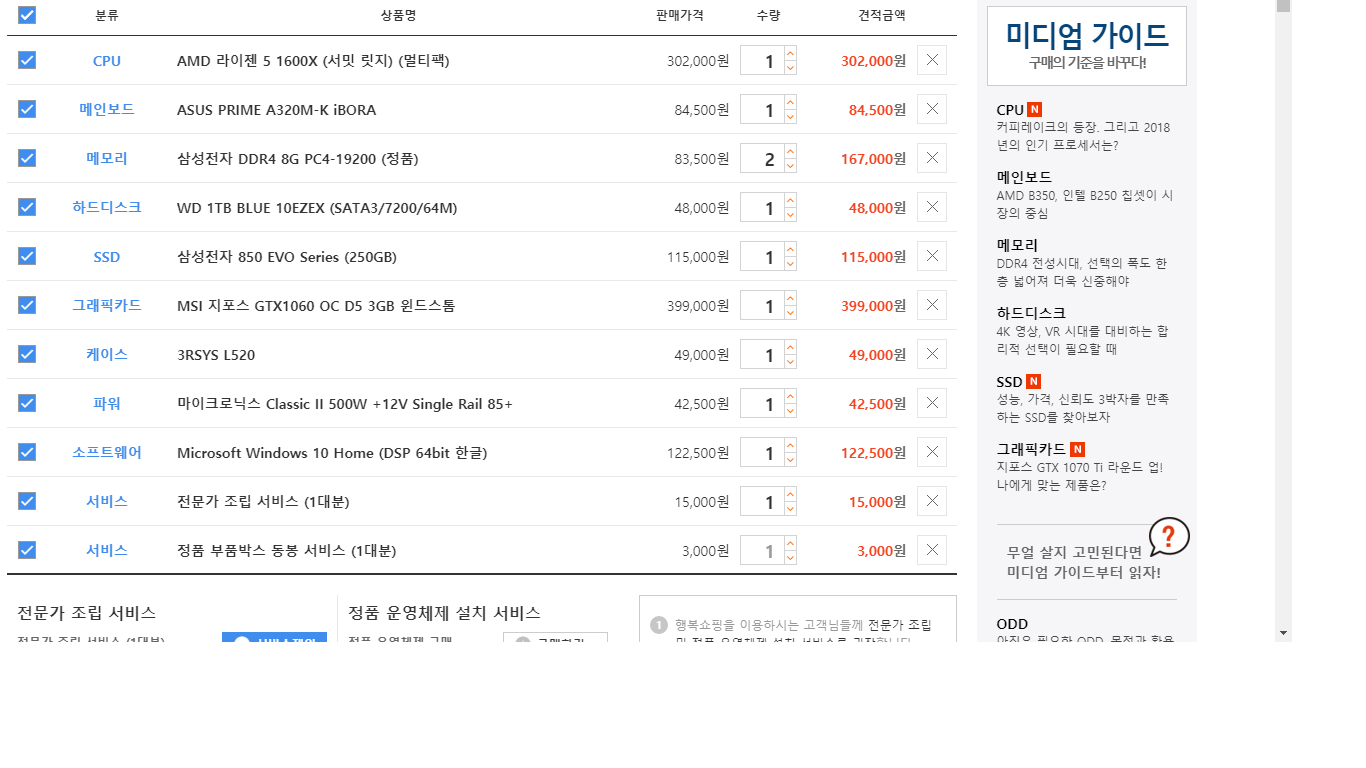Increase the 케이스 quantity with the up arrow
The height and width of the screenshot is (768, 1366).
790,347
